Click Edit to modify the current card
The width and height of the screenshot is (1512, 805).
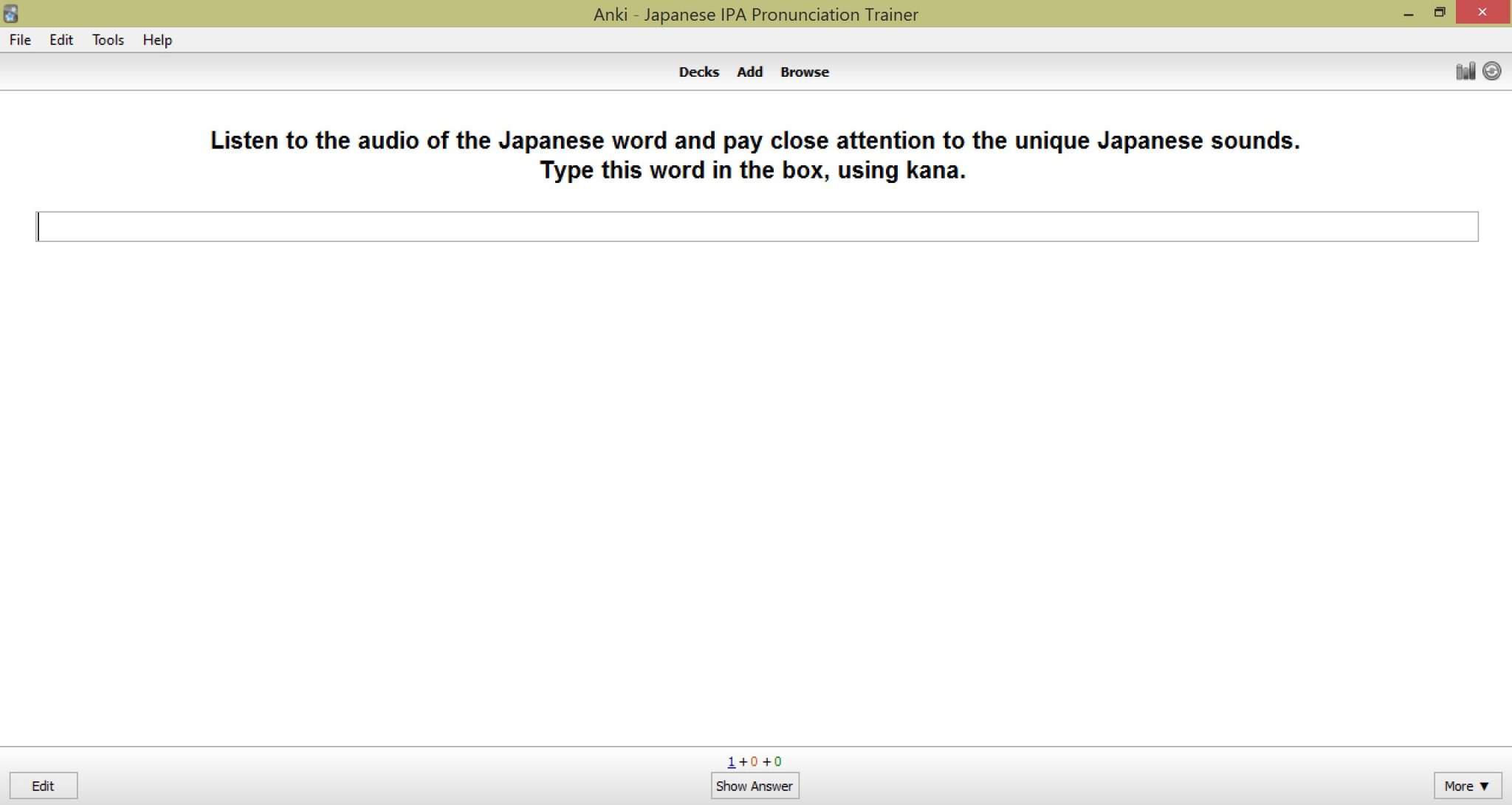click(43, 785)
